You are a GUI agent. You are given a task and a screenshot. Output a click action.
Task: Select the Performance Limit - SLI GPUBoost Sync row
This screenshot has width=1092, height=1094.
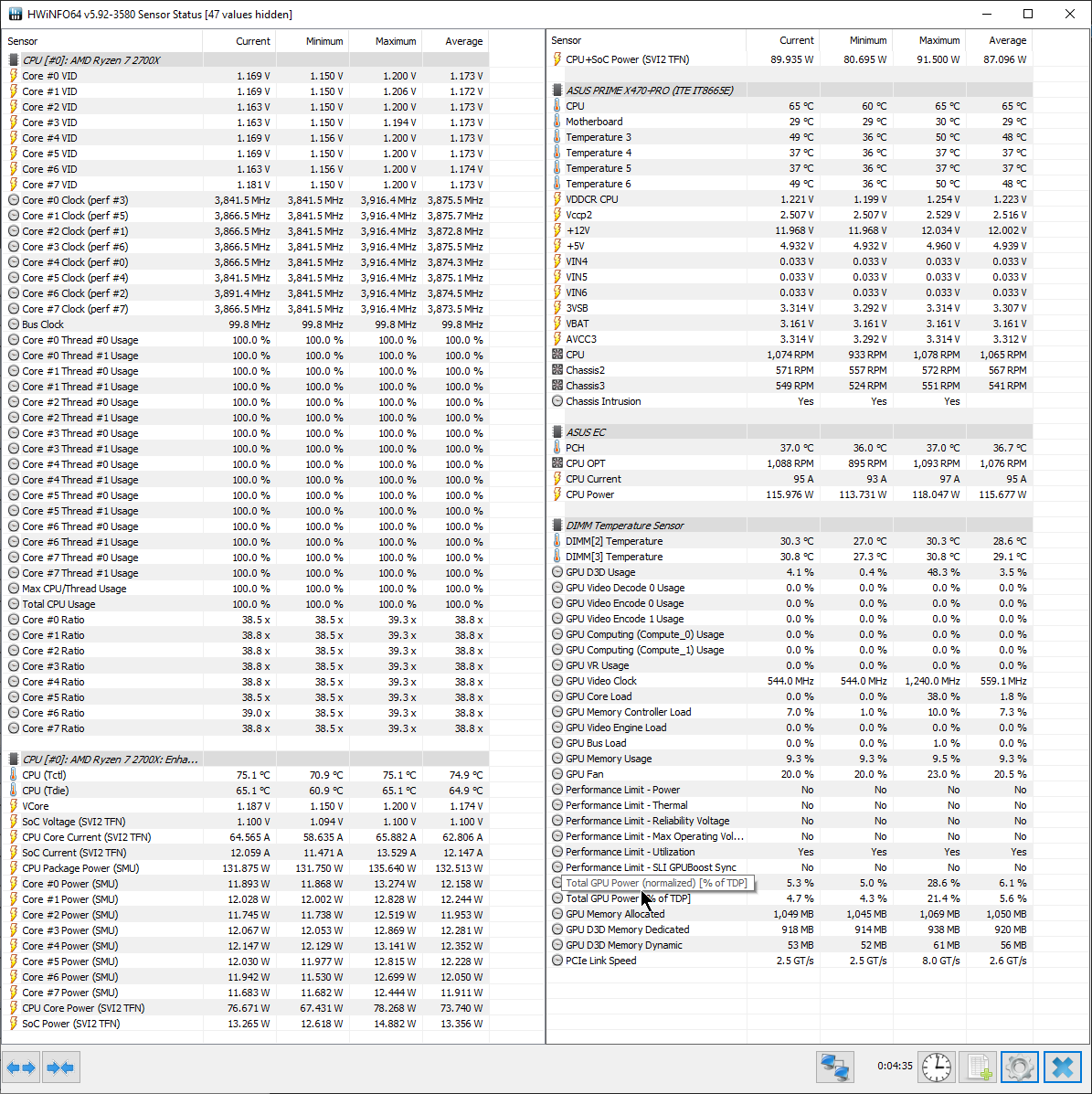[x=790, y=867]
